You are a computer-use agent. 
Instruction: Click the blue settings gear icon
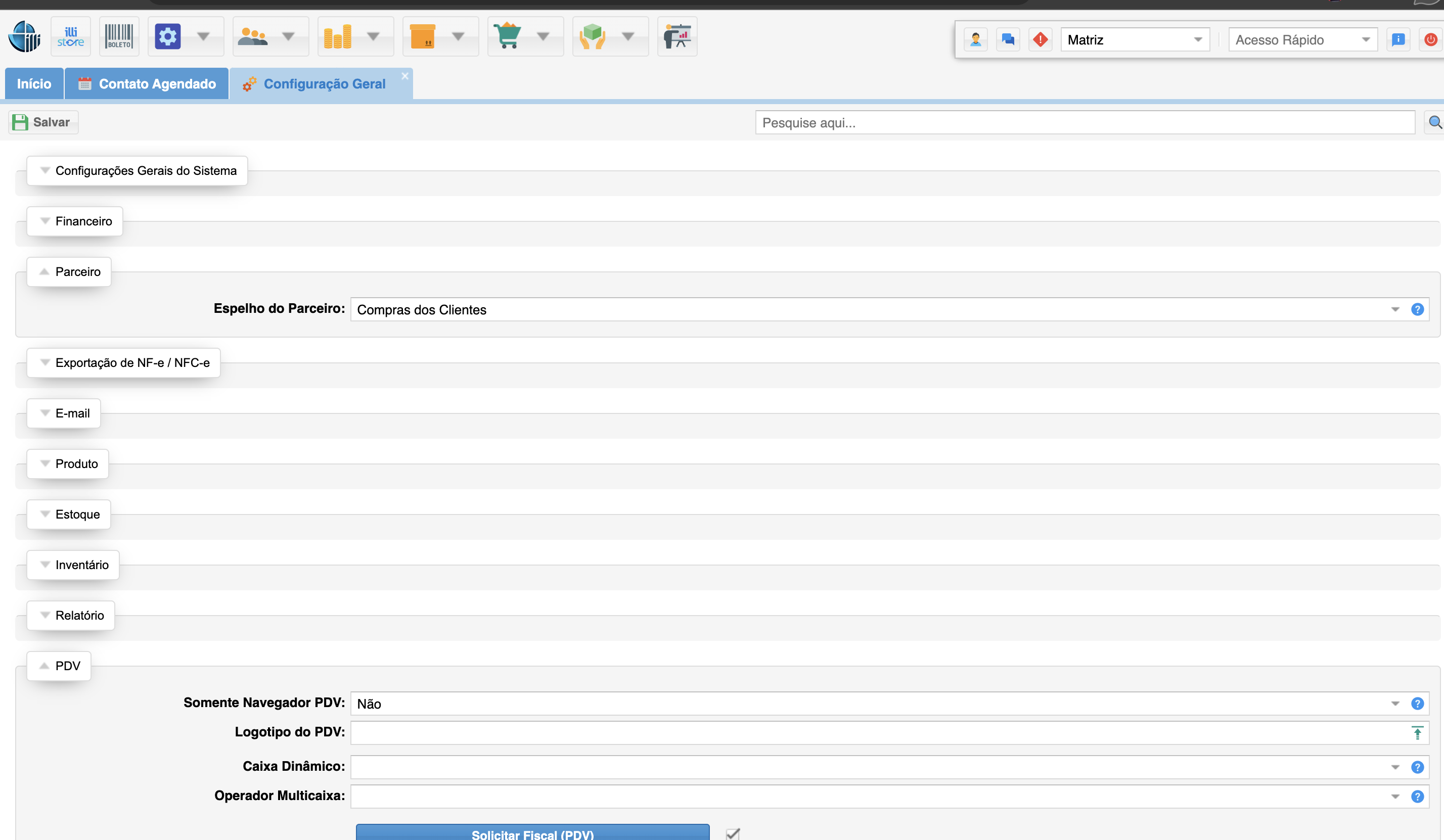point(168,37)
